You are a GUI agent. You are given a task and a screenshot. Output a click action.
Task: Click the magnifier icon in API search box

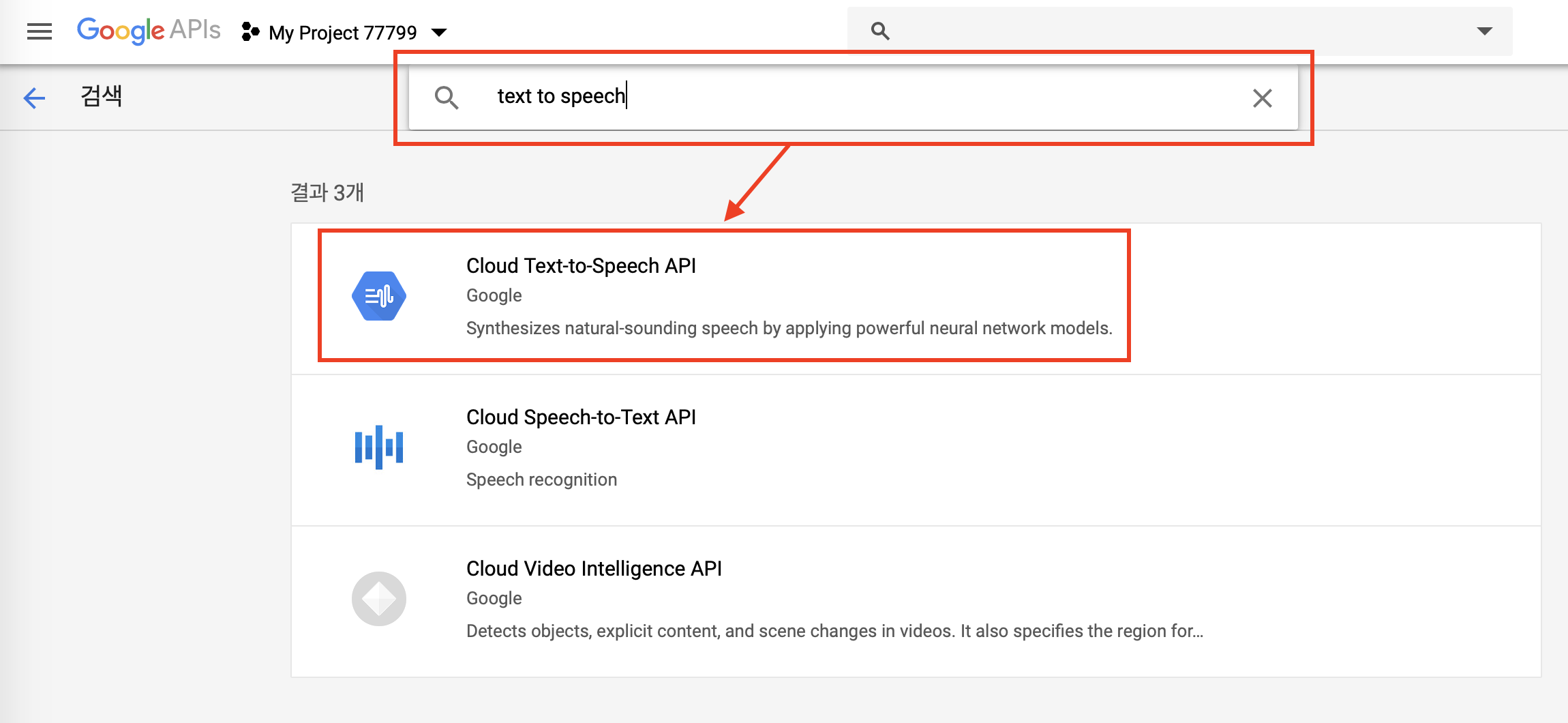pyautogui.click(x=447, y=98)
